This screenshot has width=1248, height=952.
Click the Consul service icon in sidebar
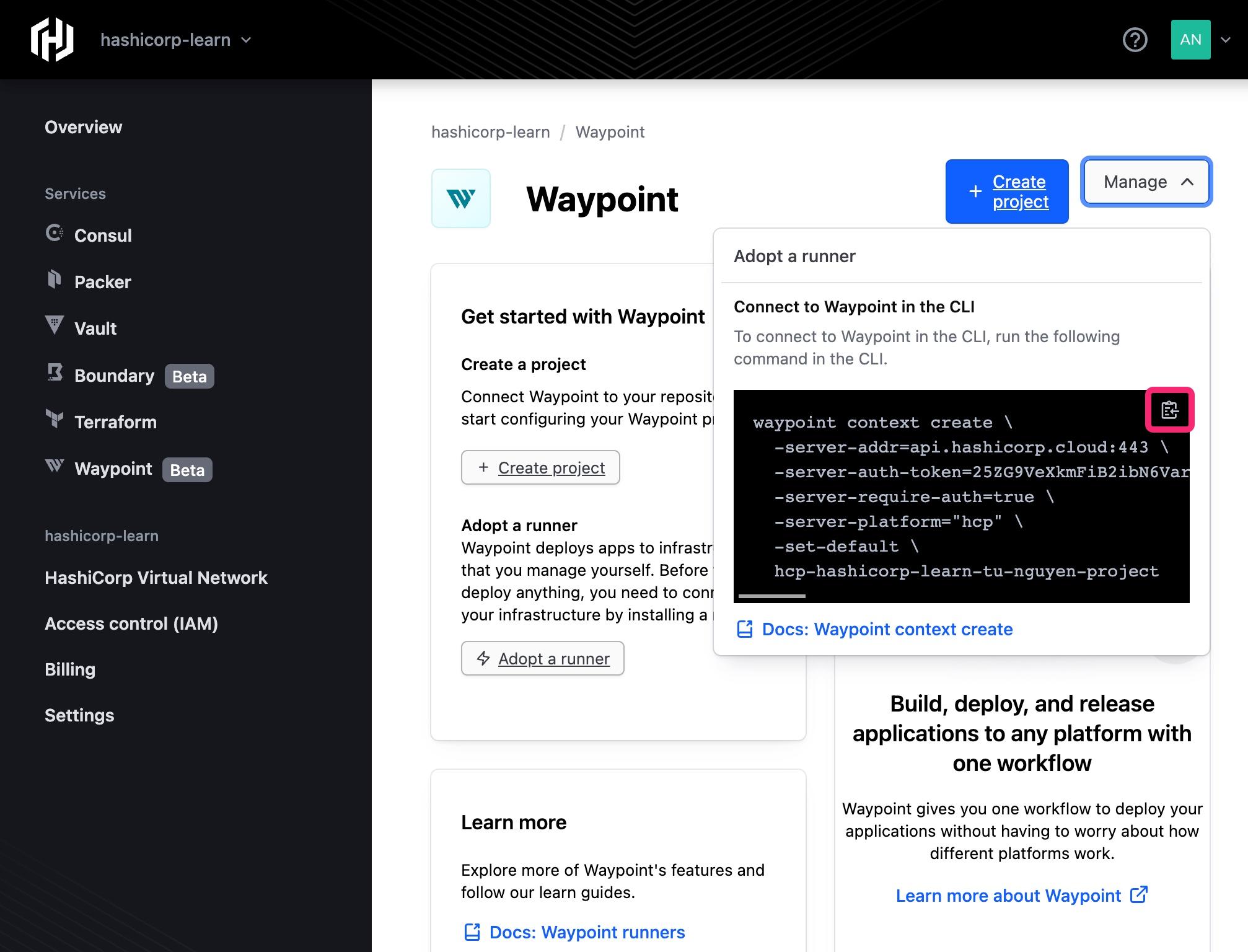pyautogui.click(x=54, y=234)
